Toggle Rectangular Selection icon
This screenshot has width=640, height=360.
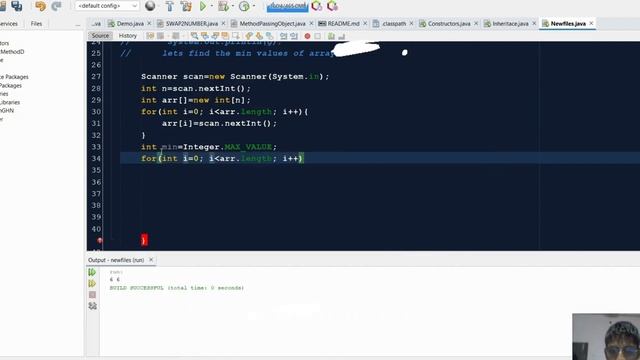coord(236,36)
